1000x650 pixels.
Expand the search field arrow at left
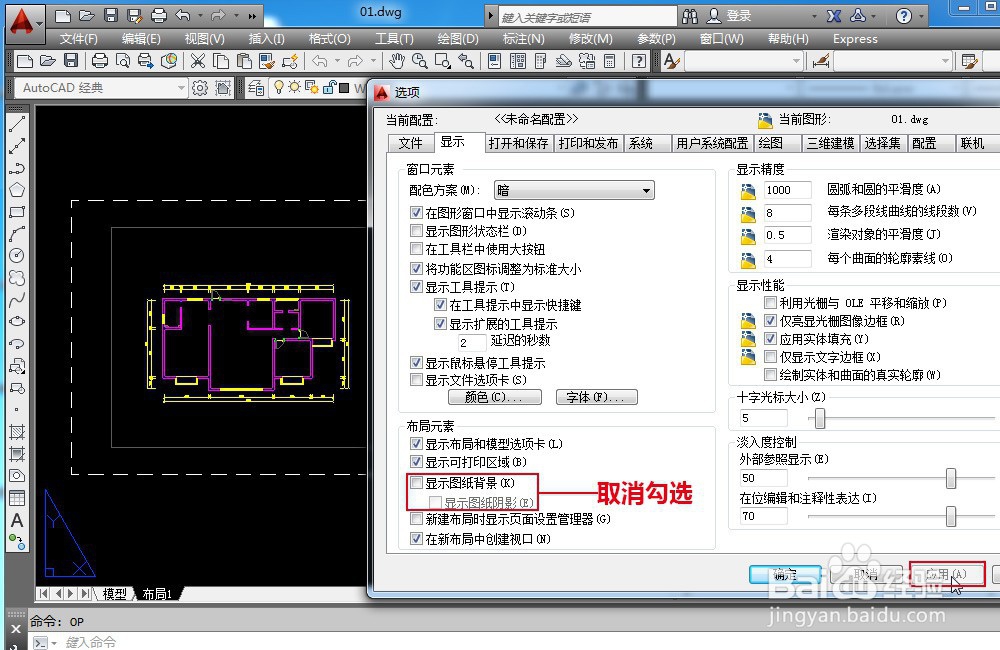490,16
